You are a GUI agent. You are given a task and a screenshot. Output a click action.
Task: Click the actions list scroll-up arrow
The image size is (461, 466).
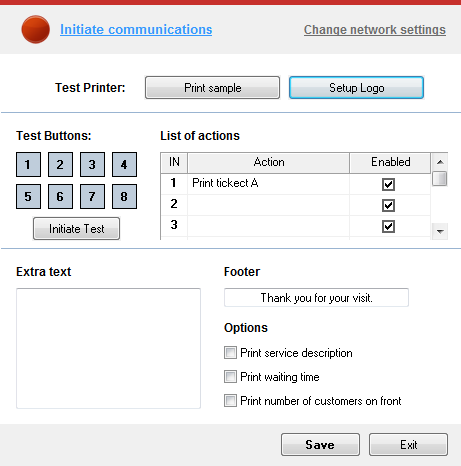(x=440, y=162)
